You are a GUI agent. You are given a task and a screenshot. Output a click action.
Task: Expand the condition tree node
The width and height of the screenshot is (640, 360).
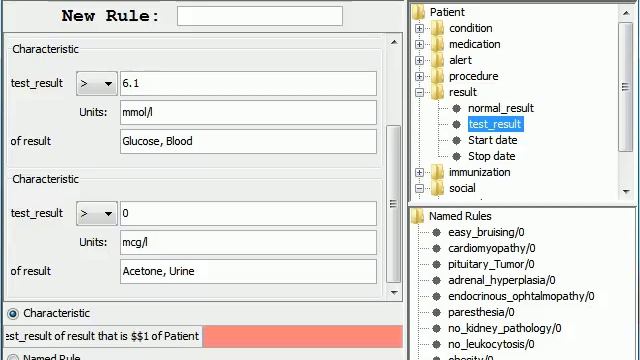click(x=419, y=28)
